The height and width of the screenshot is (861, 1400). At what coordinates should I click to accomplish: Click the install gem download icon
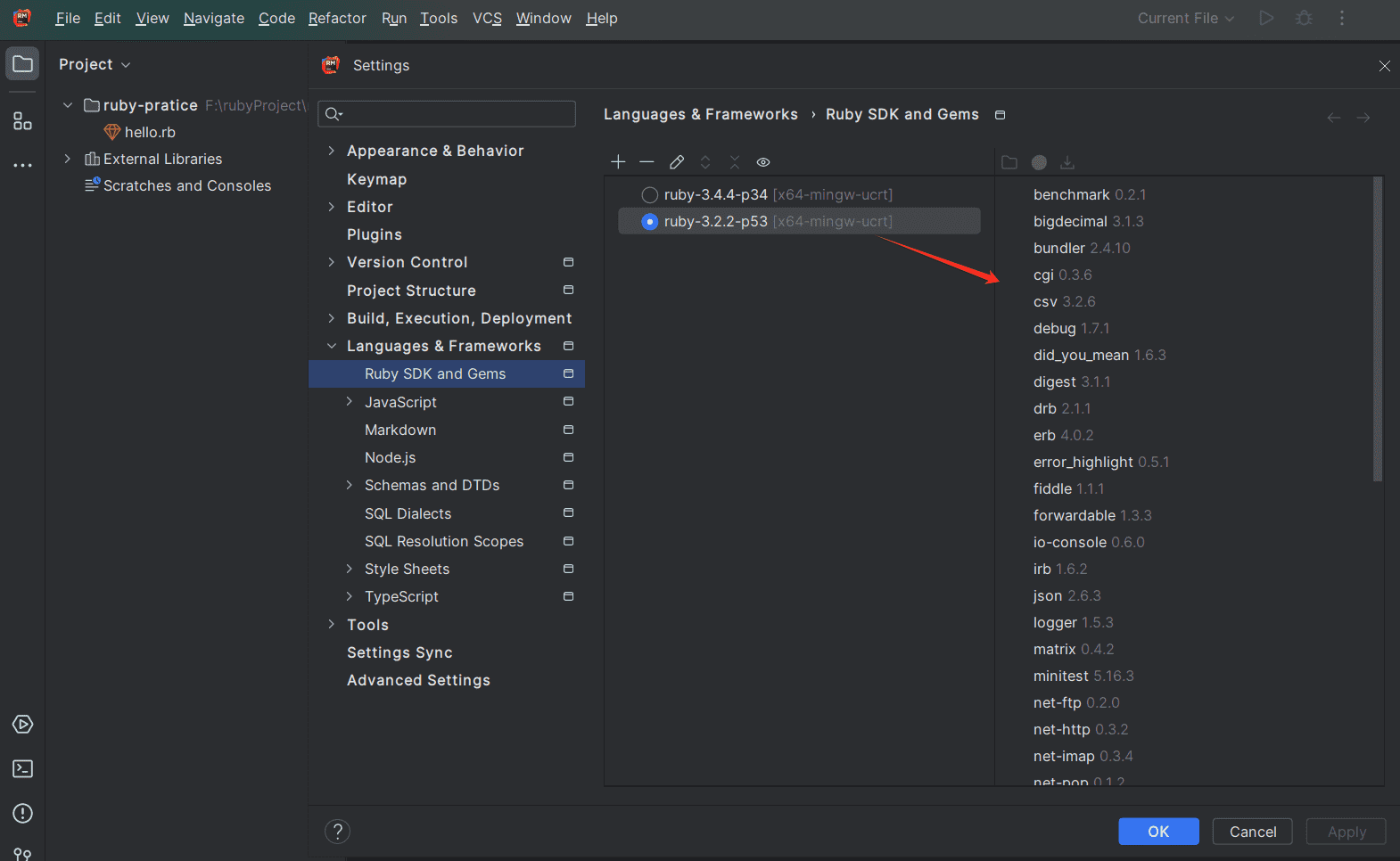pyautogui.click(x=1067, y=162)
